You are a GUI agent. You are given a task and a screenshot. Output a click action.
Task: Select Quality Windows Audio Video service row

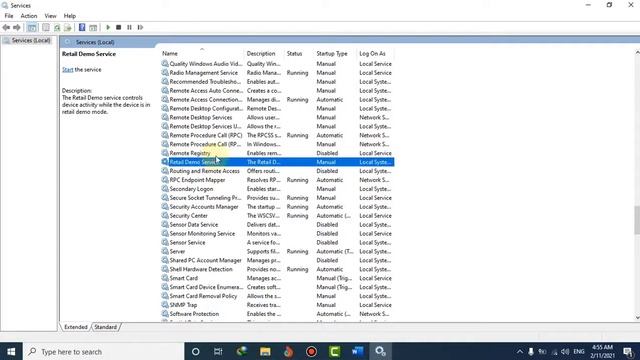click(x=278, y=64)
